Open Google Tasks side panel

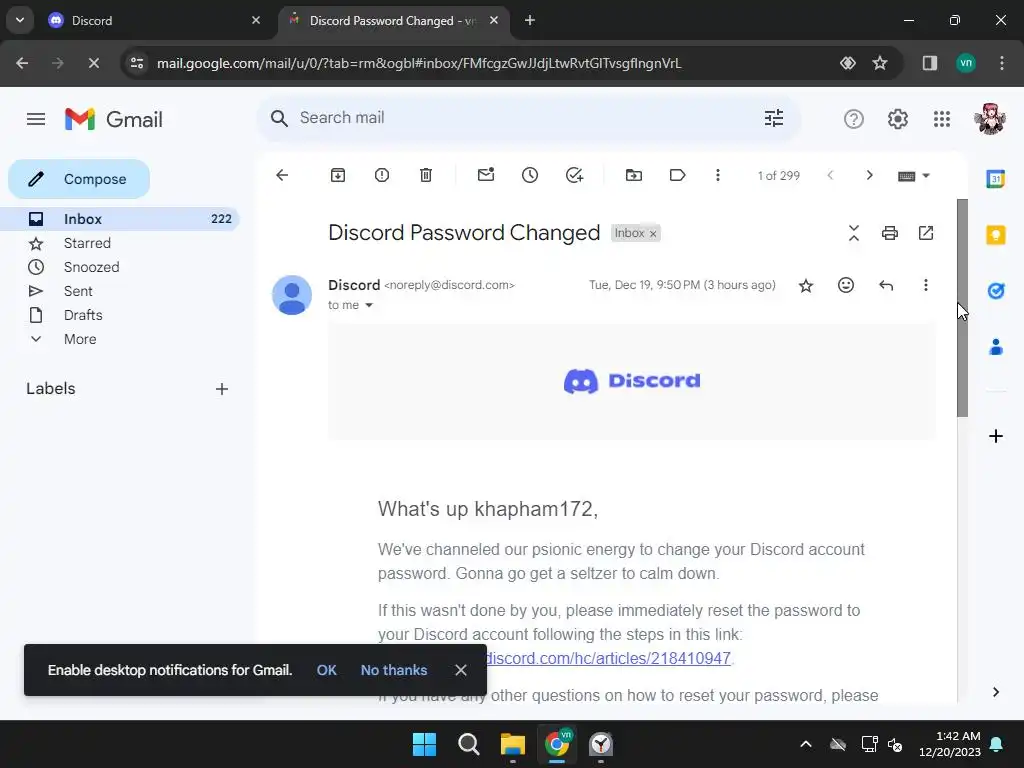tap(995, 291)
